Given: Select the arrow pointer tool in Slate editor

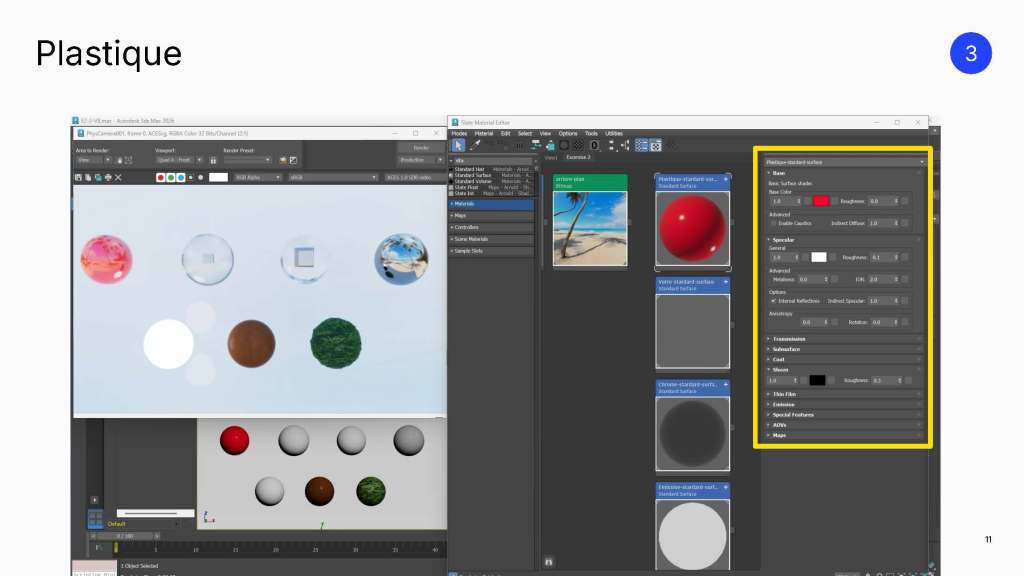Looking at the screenshot, I should 458,146.
